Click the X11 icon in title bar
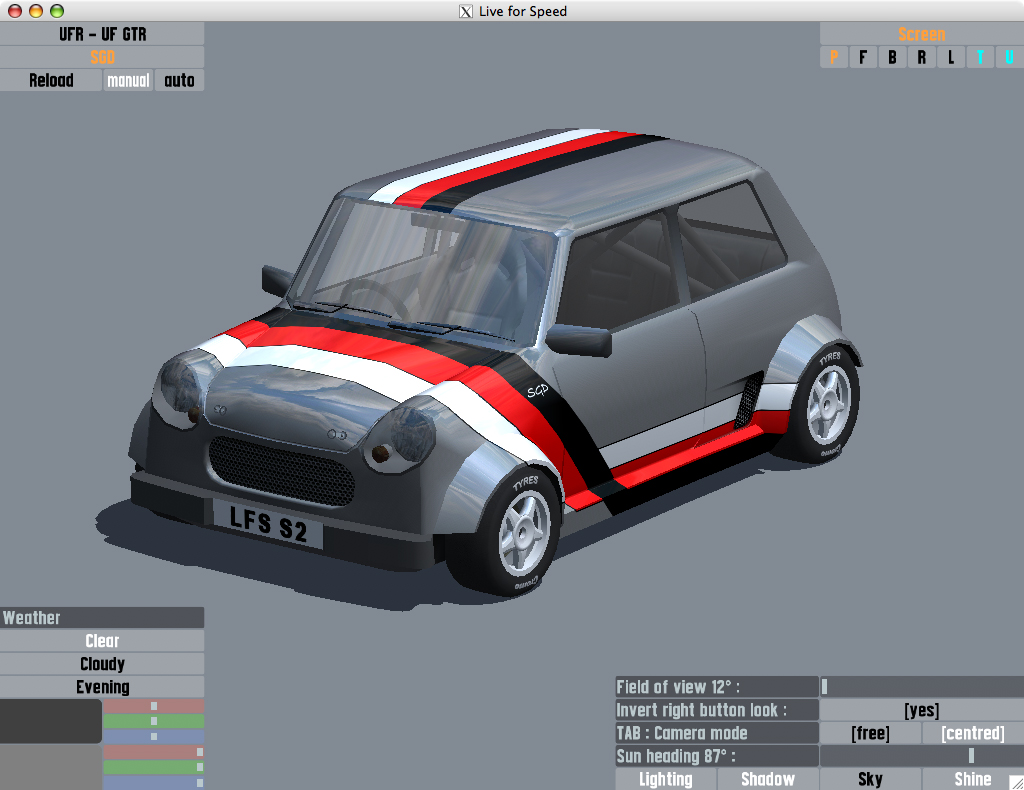The height and width of the screenshot is (790, 1024). 466,11
